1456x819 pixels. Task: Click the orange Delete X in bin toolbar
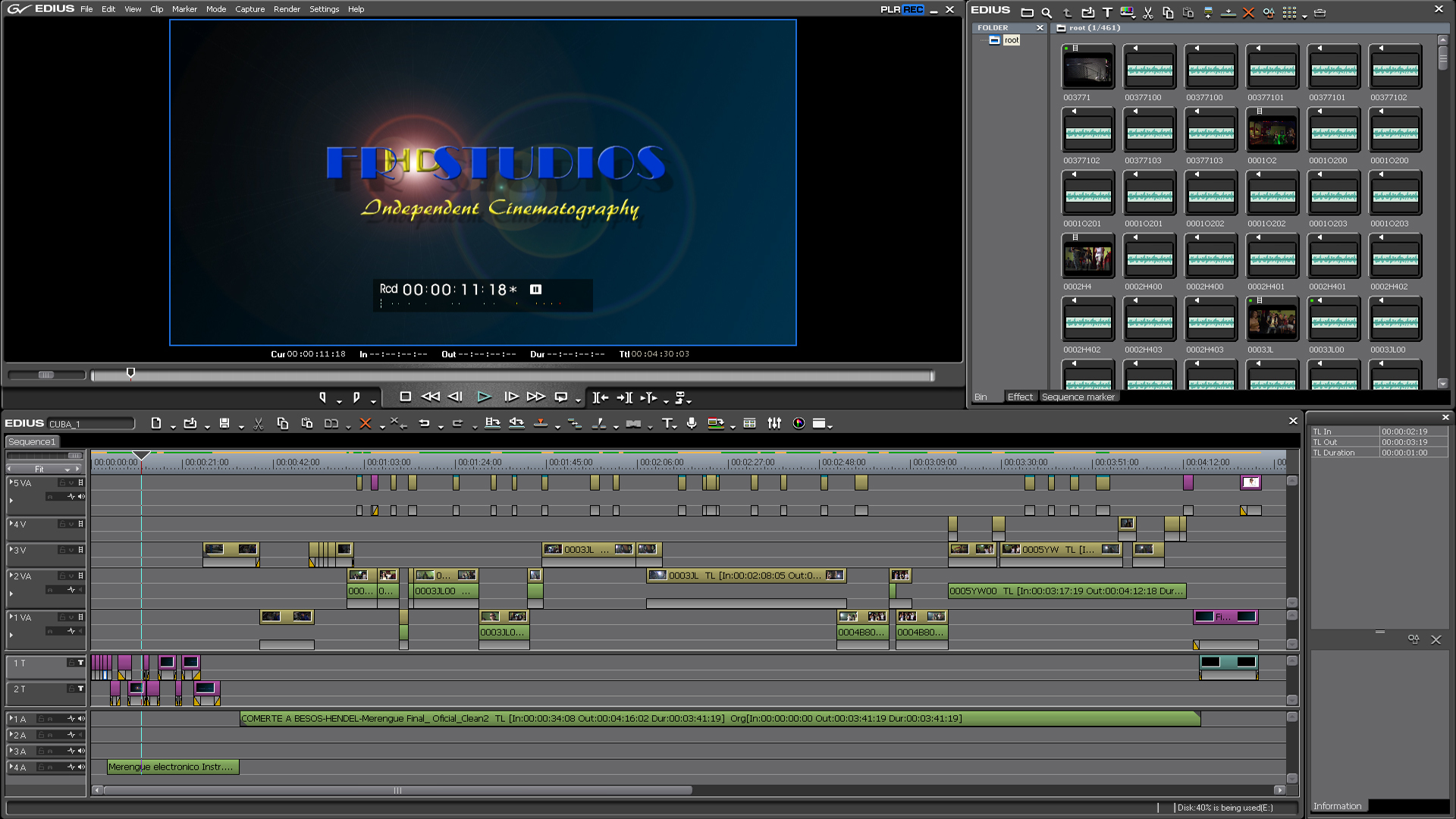coord(1248,12)
